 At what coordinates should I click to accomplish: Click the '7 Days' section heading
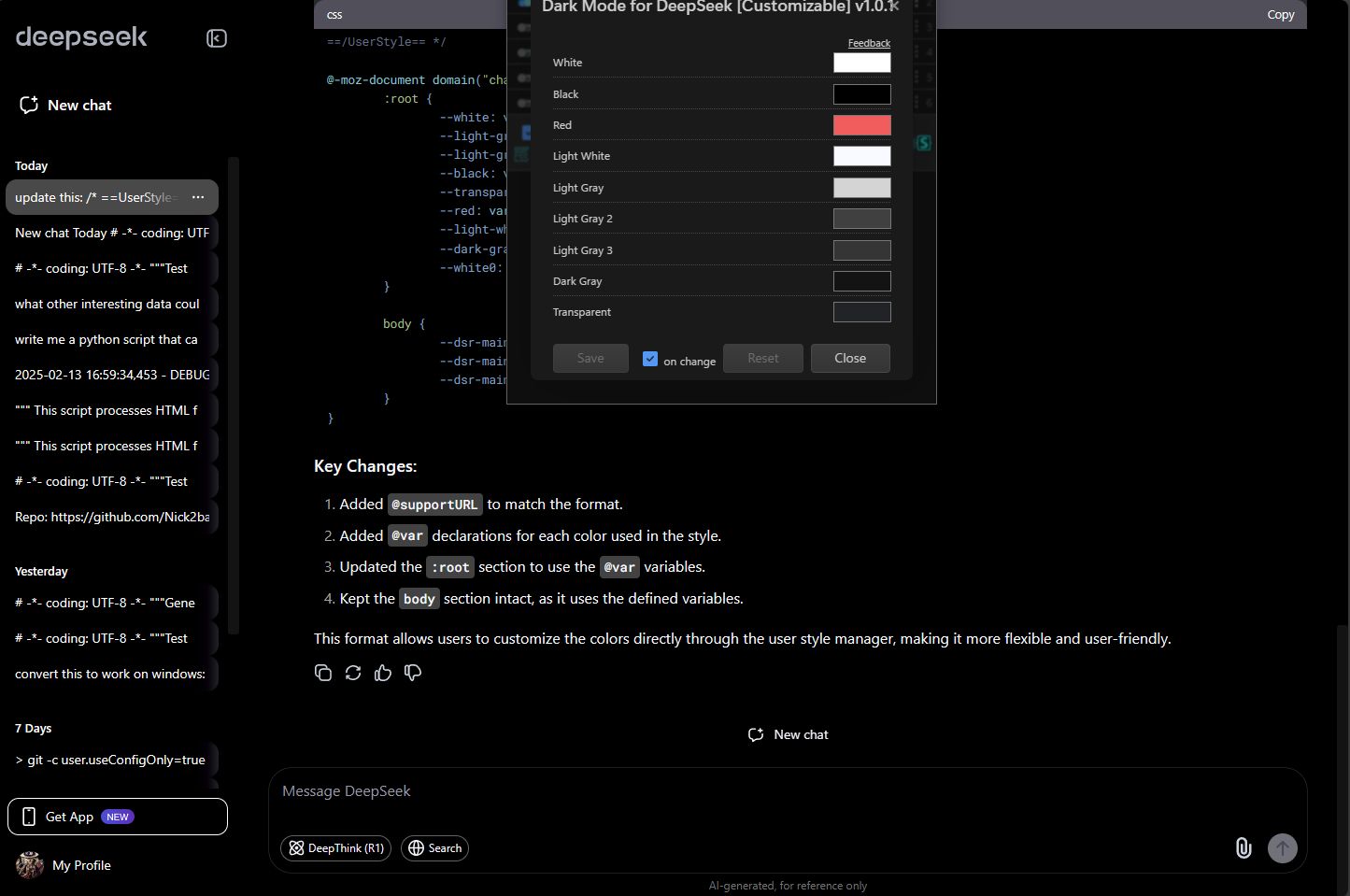[34, 728]
